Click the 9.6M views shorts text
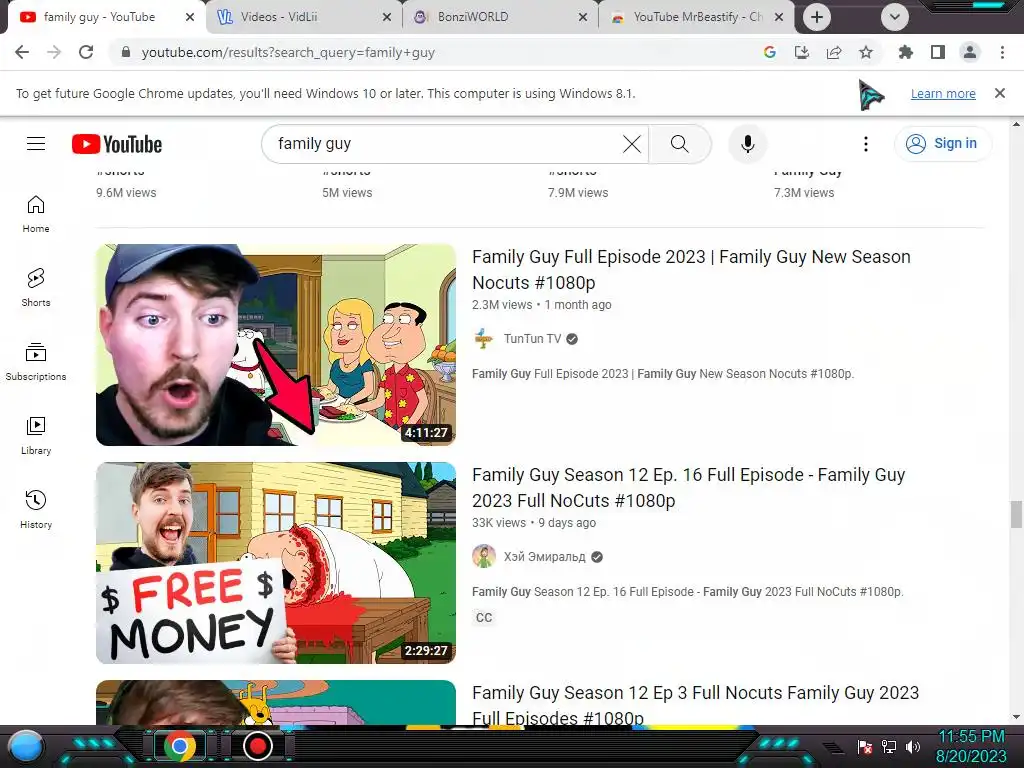1024x768 pixels. tap(126, 193)
